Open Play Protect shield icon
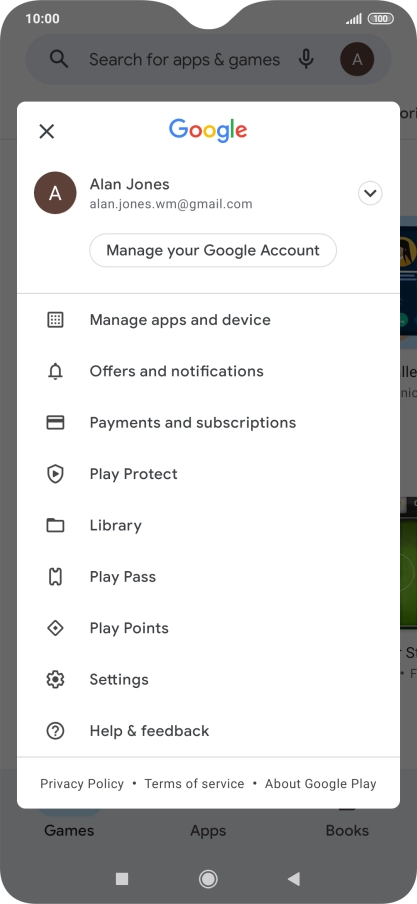 point(55,474)
